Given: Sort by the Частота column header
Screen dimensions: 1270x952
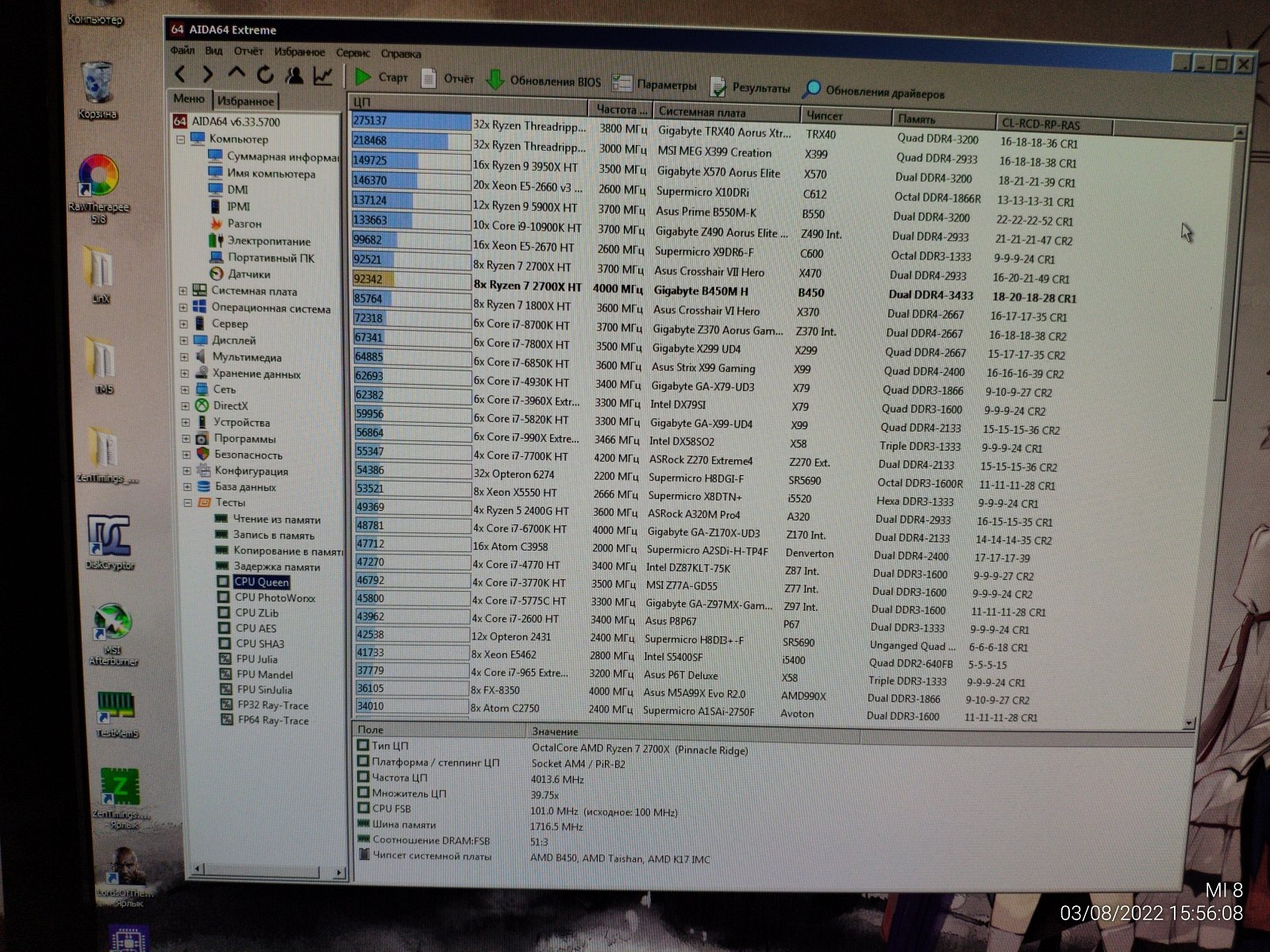Looking at the screenshot, I should [x=620, y=109].
